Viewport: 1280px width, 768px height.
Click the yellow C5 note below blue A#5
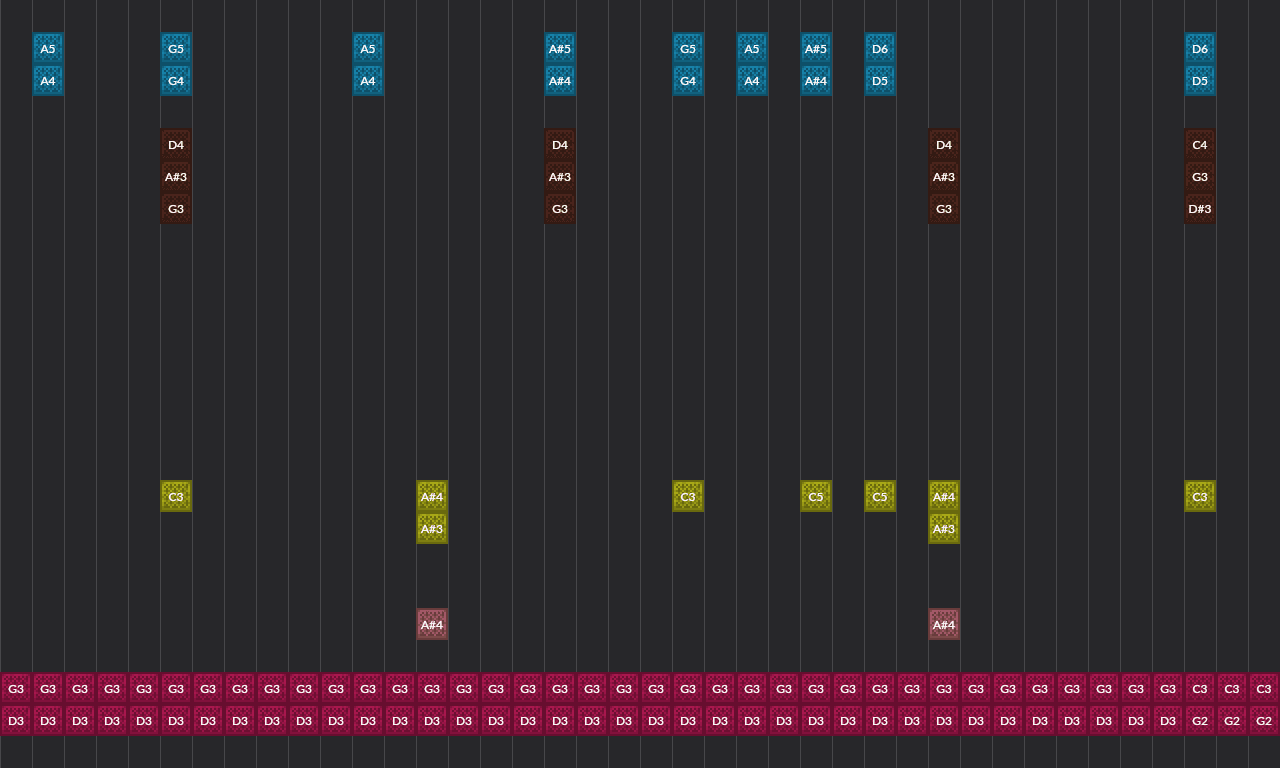pos(816,497)
